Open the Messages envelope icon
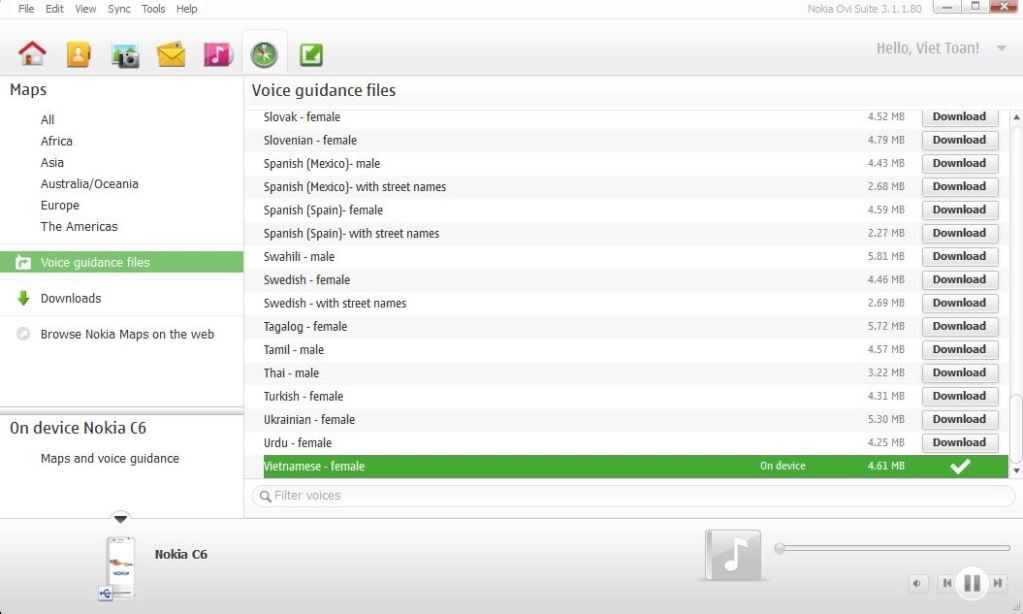1023x614 pixels. pos(171,55)
